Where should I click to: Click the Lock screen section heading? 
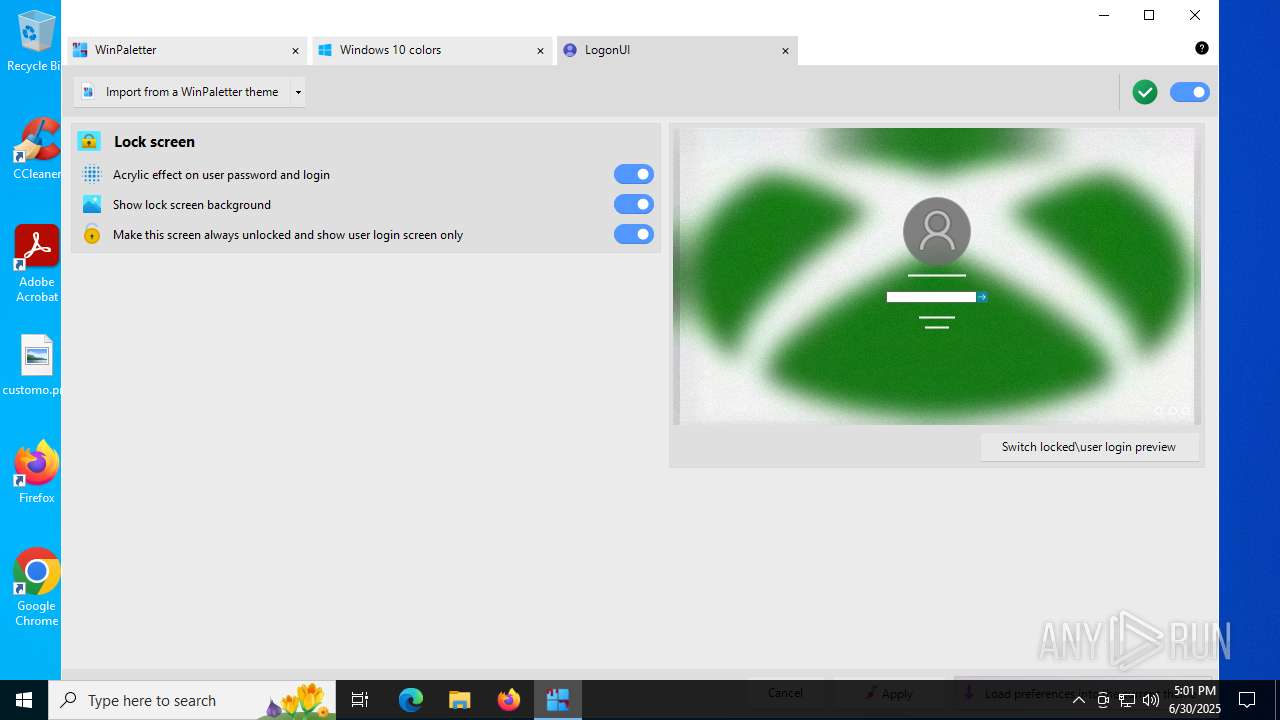154,142
